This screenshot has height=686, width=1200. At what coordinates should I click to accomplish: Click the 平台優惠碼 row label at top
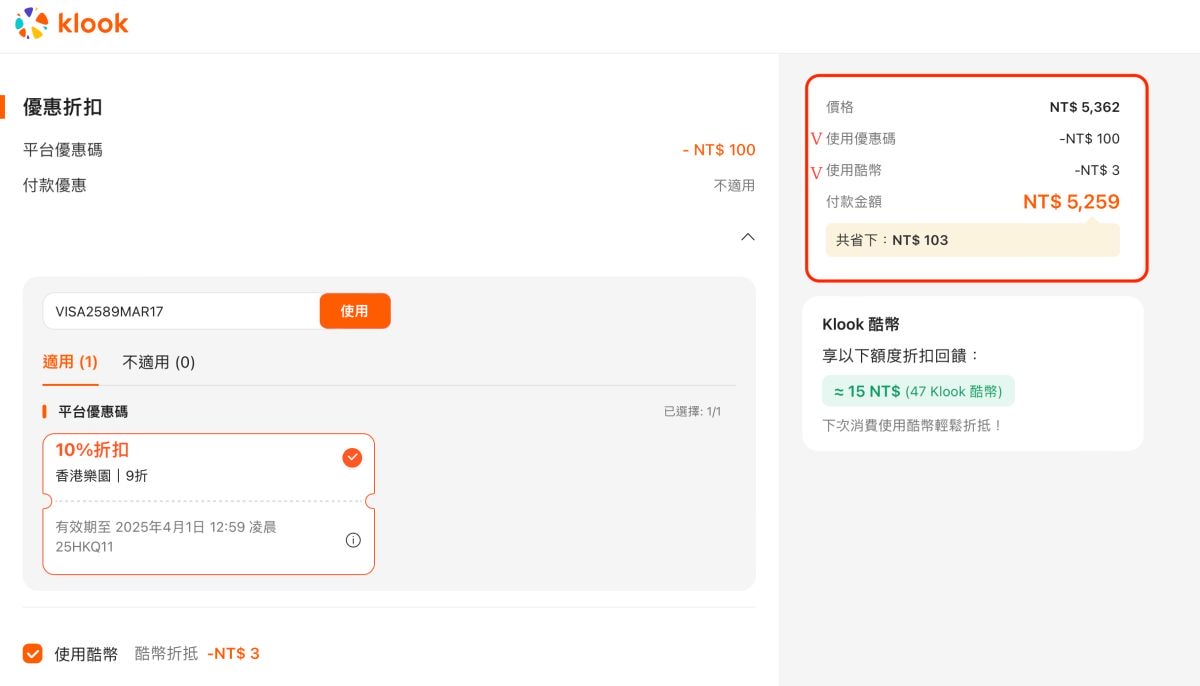(x=63, y=150)
